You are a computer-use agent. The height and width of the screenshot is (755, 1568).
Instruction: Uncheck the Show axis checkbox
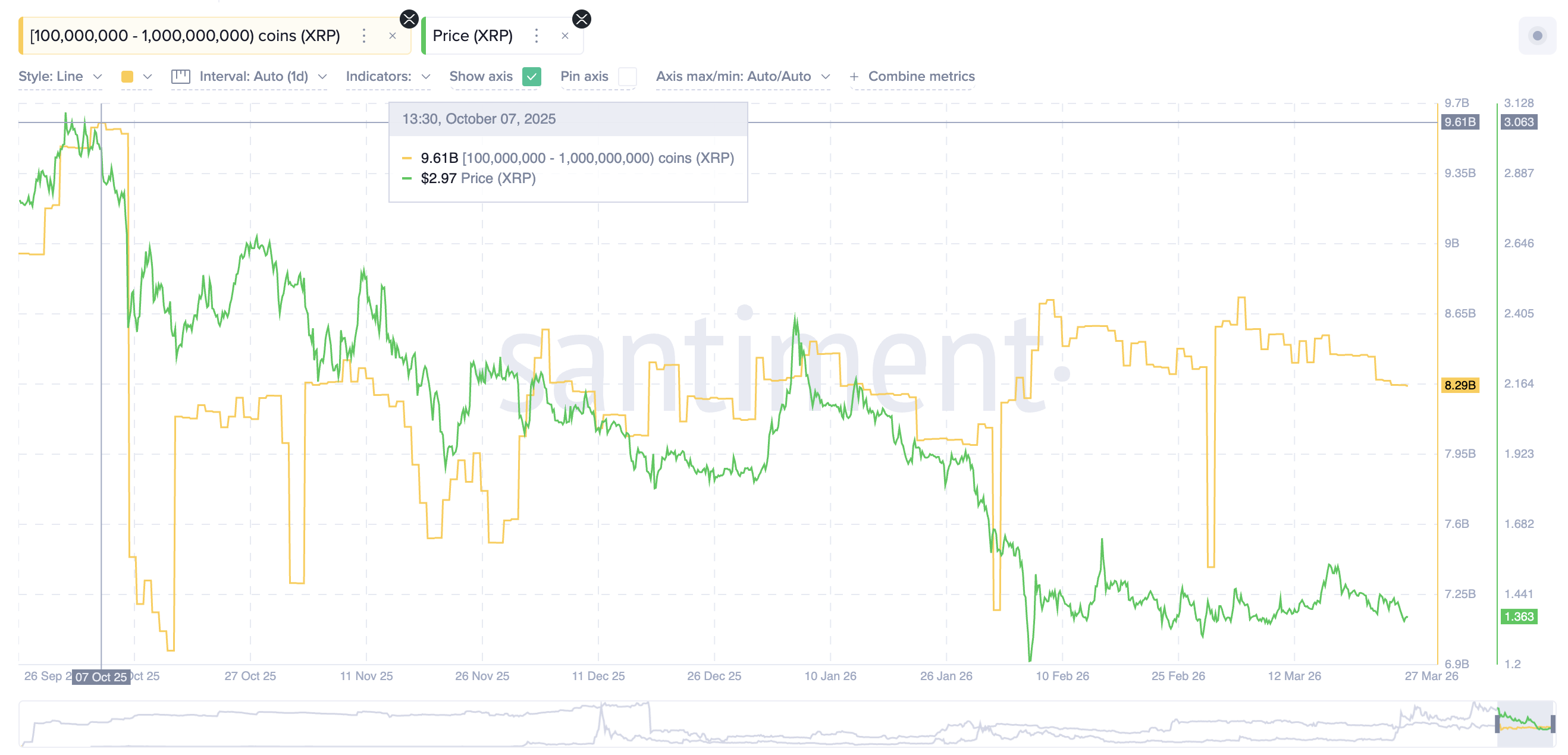tap(531, 77)
